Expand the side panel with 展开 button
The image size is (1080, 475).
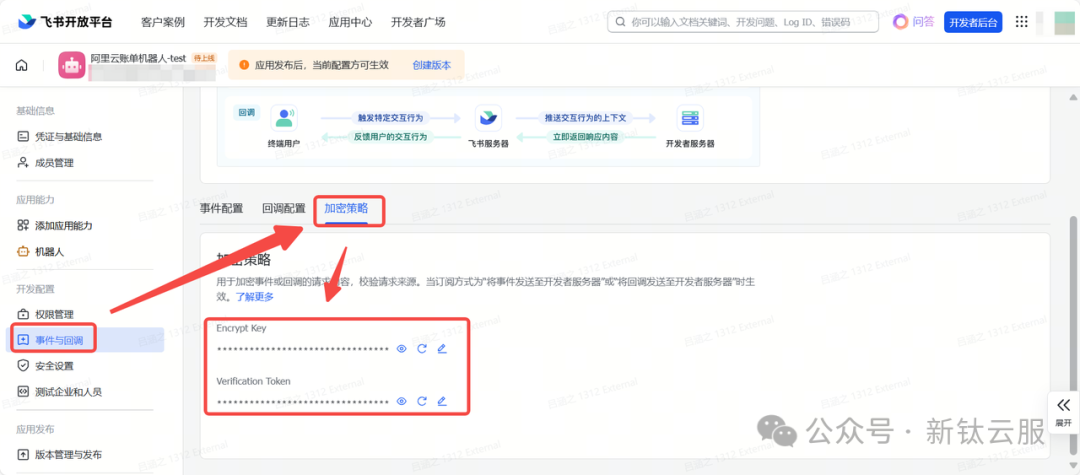coord(1063,412)
